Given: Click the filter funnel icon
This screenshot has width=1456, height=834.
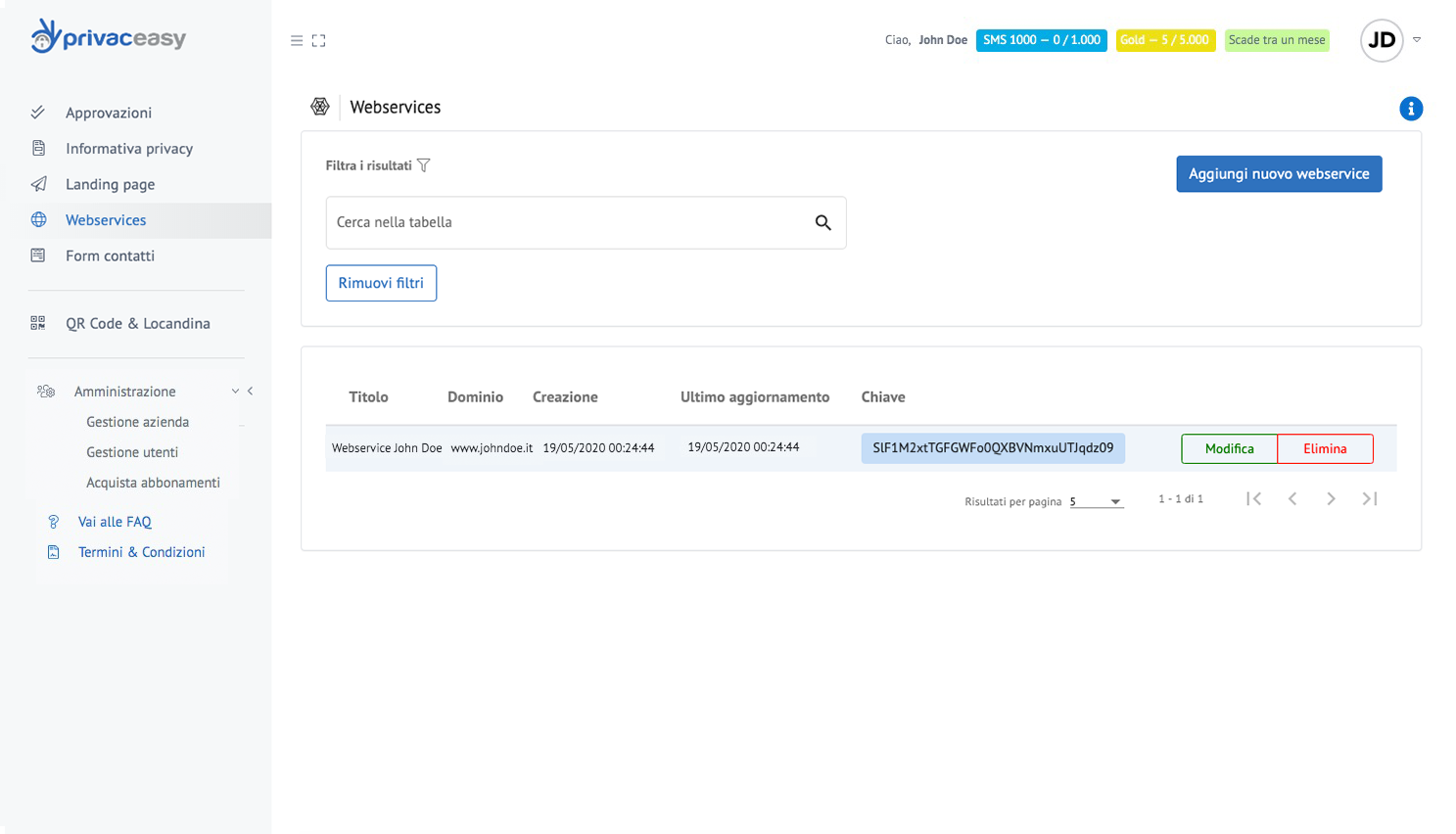Looking at the screenshot, I should (x=424, y=165).
